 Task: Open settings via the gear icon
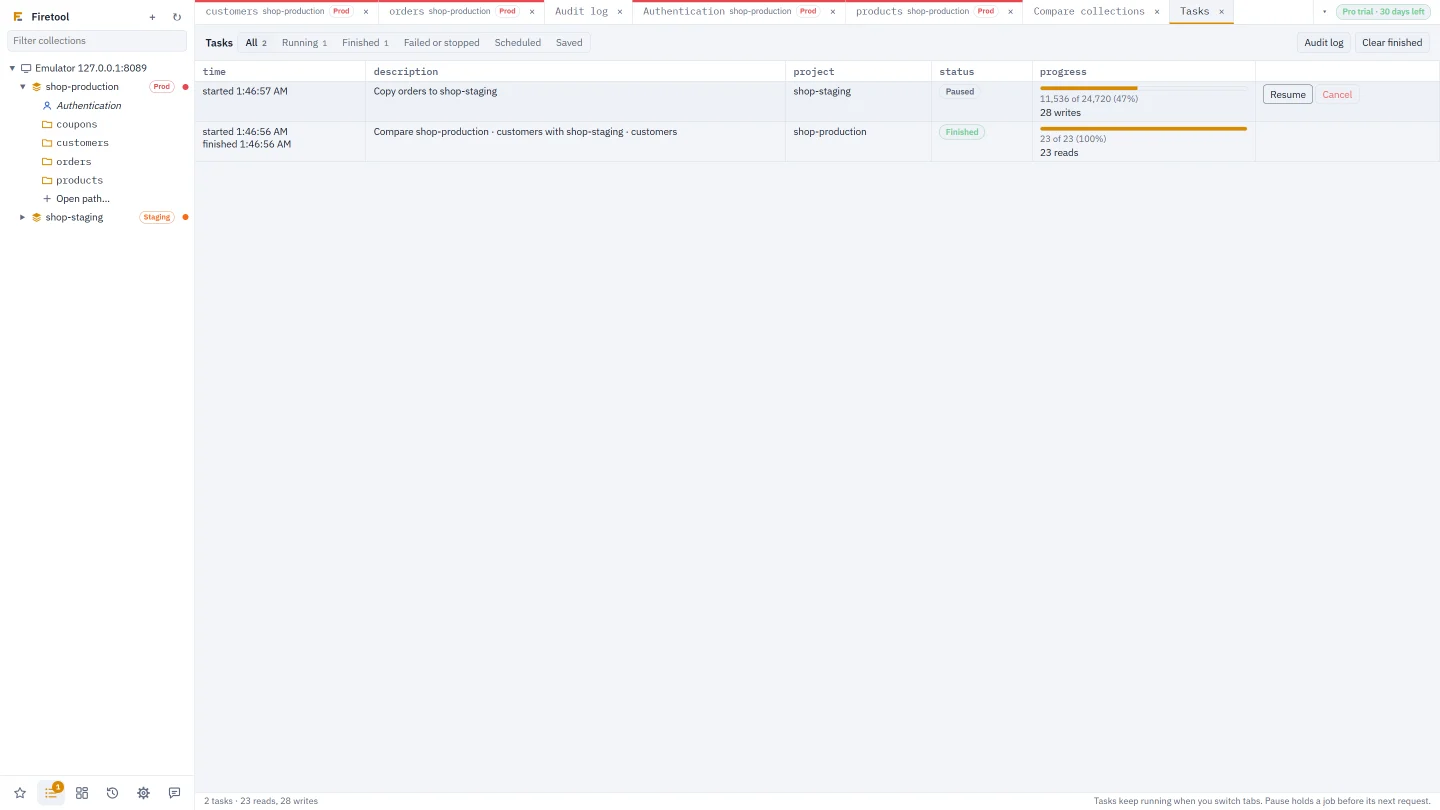tap(144, 793)
